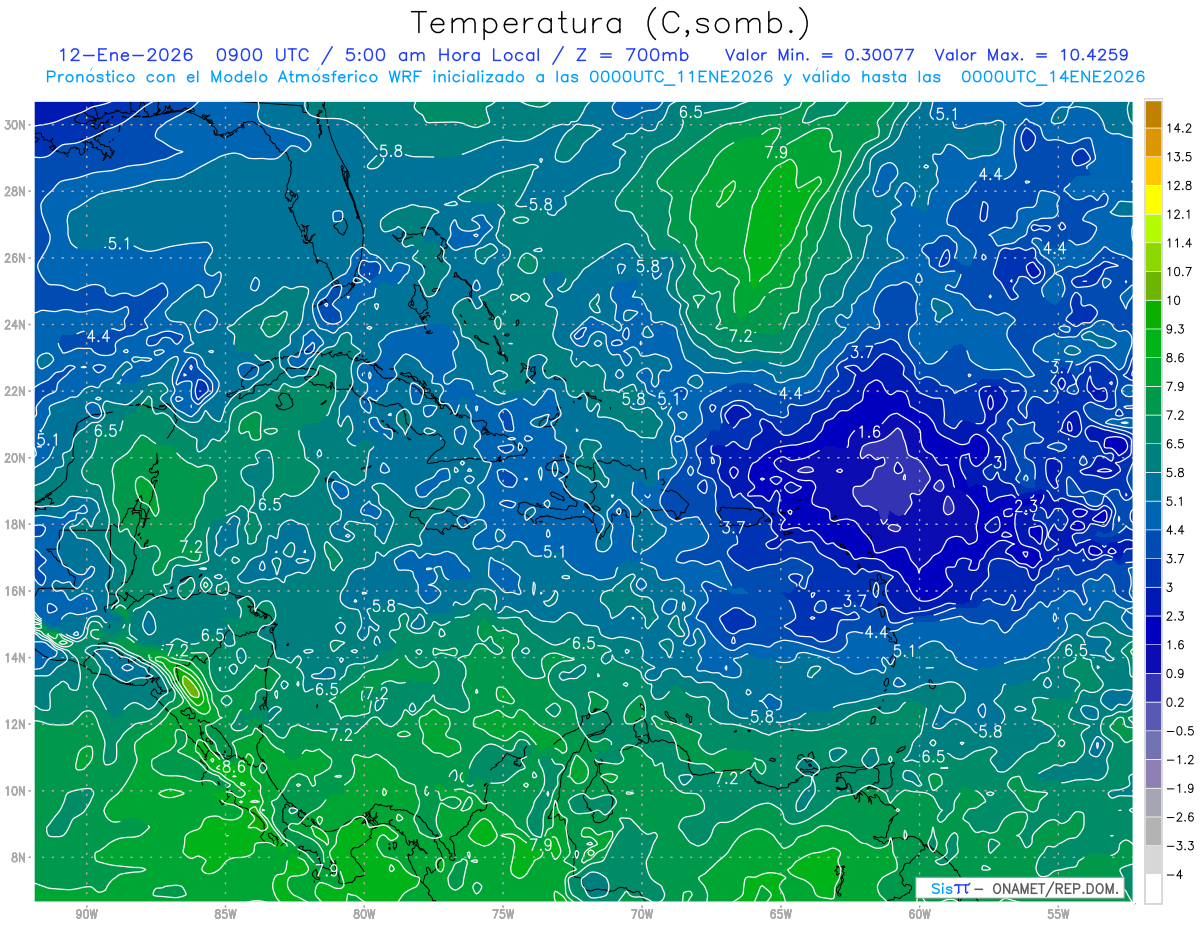Click the '75W' longitude axis label
Image resolution: width=1200 pixels, height=927 pixels.
(503, 913)
